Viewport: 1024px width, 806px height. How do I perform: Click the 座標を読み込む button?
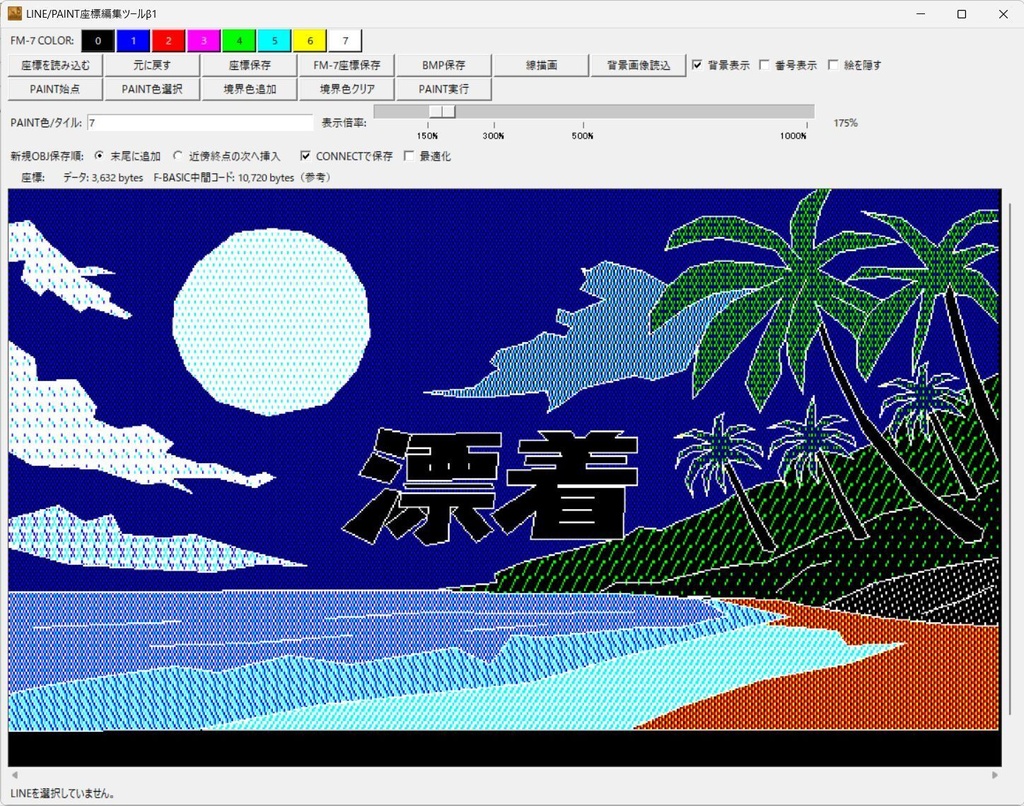(56, 65)
